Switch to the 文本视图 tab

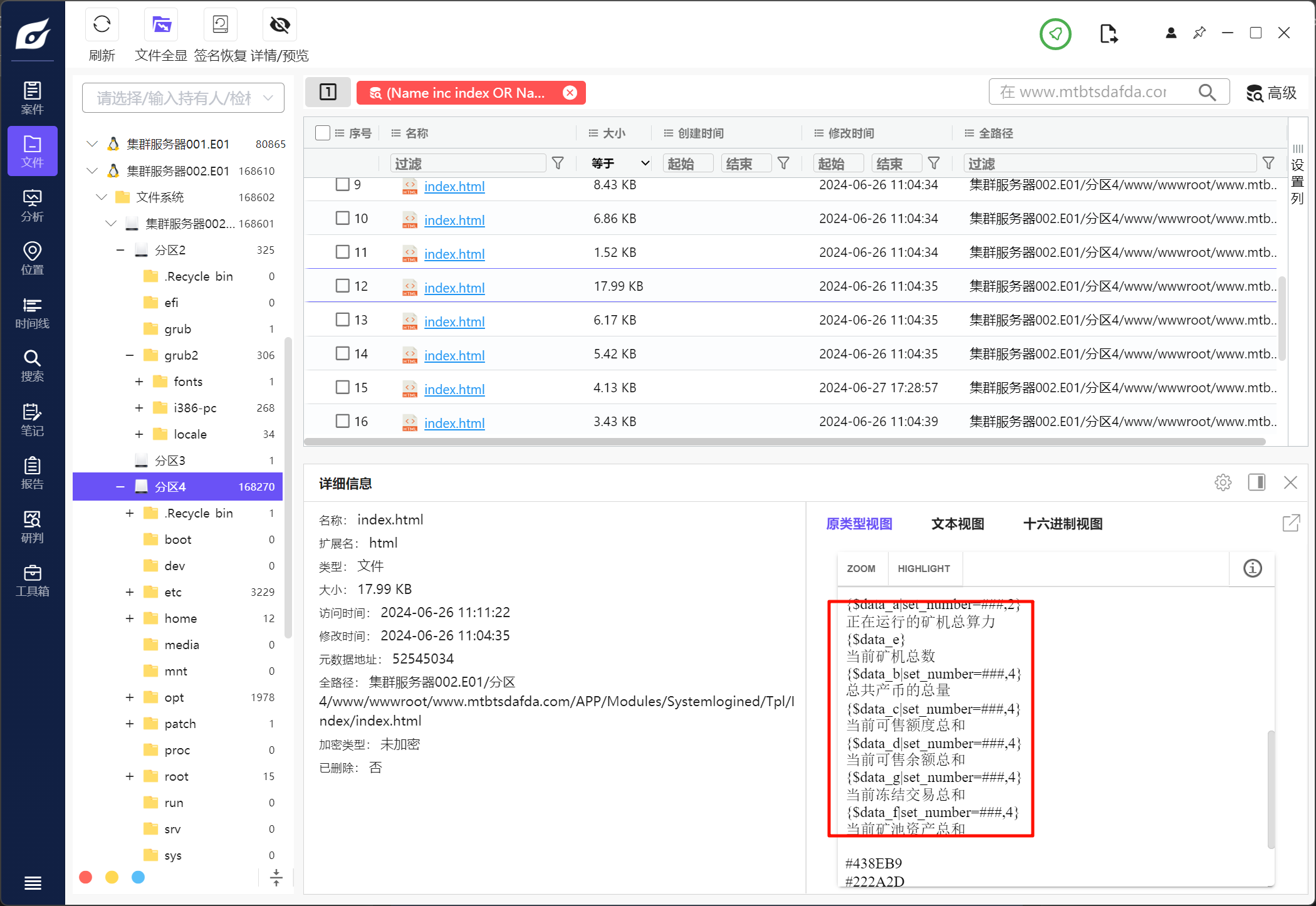click(x=957, y=524)
